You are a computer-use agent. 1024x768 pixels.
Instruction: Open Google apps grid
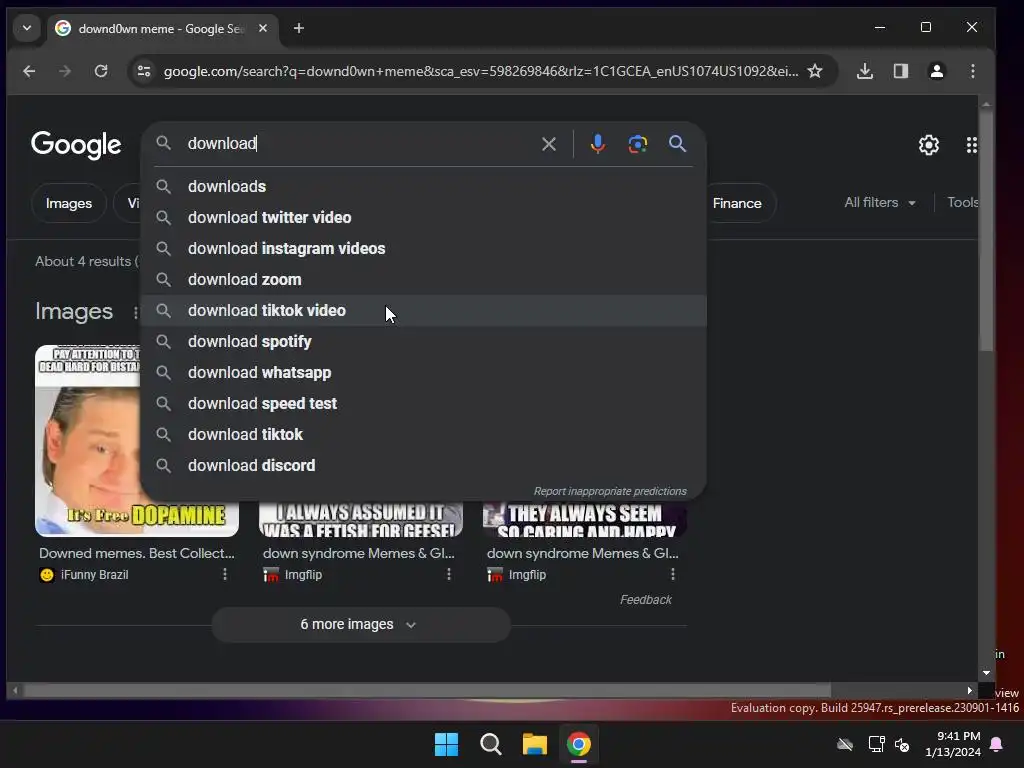click(971, 144)
